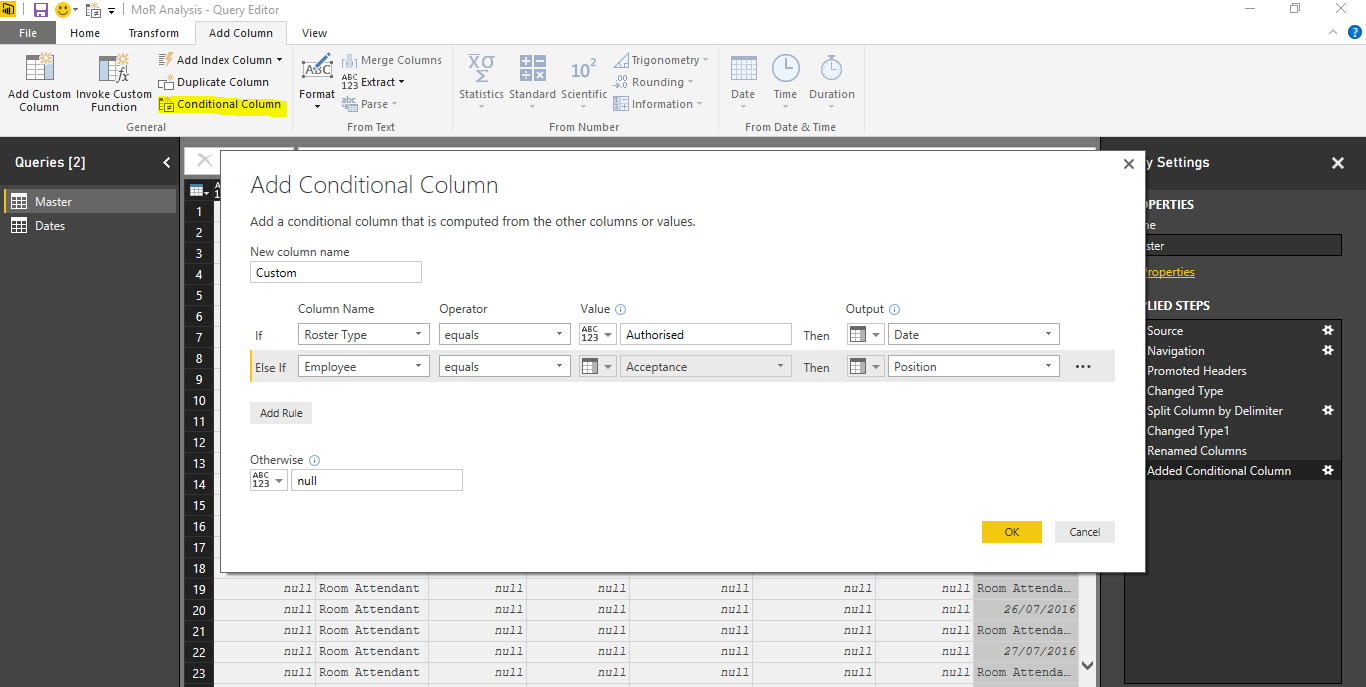Open value type selector beside Acceptance

tap(598, 367)
